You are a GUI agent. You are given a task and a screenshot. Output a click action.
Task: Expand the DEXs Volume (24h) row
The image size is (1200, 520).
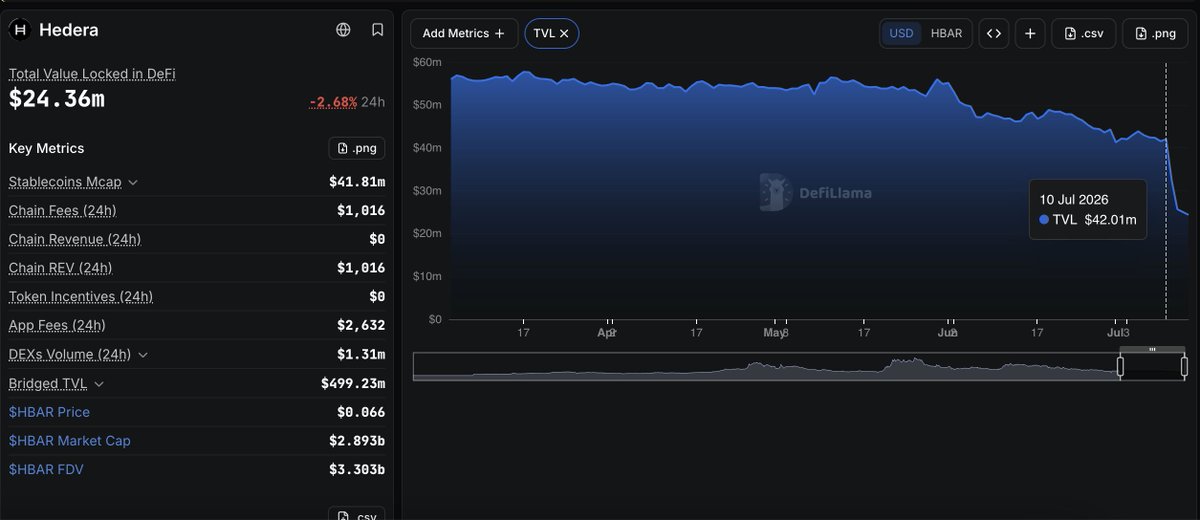click(142, 355)
